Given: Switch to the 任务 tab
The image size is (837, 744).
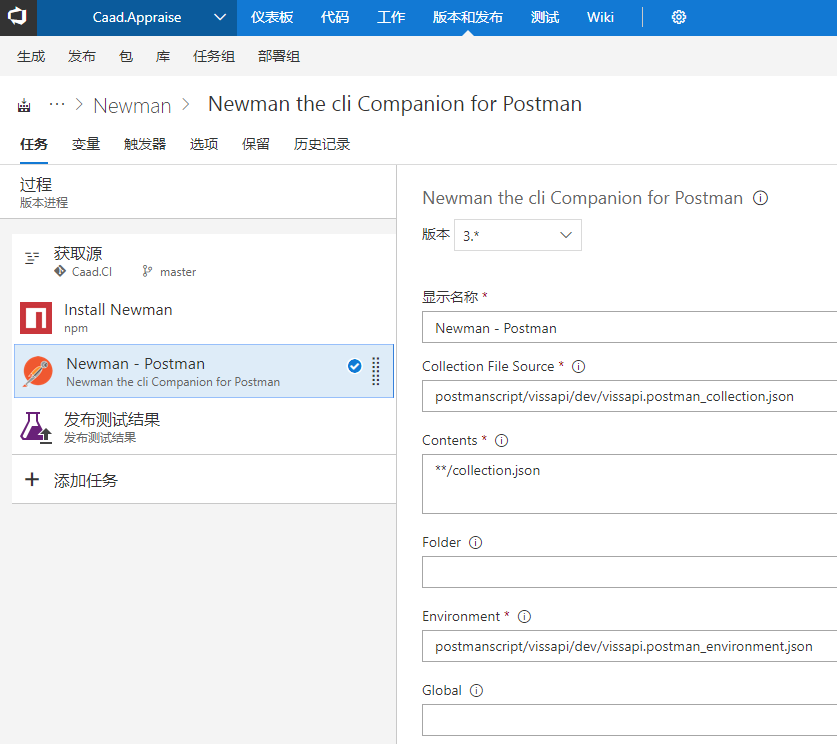Looking at the screenshot, I should [34, 144].
